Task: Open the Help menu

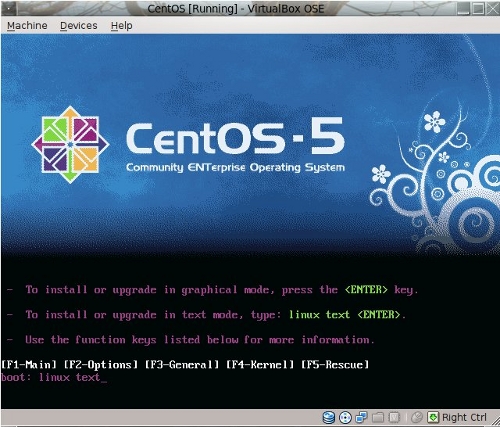Action: tap(122, 25)
